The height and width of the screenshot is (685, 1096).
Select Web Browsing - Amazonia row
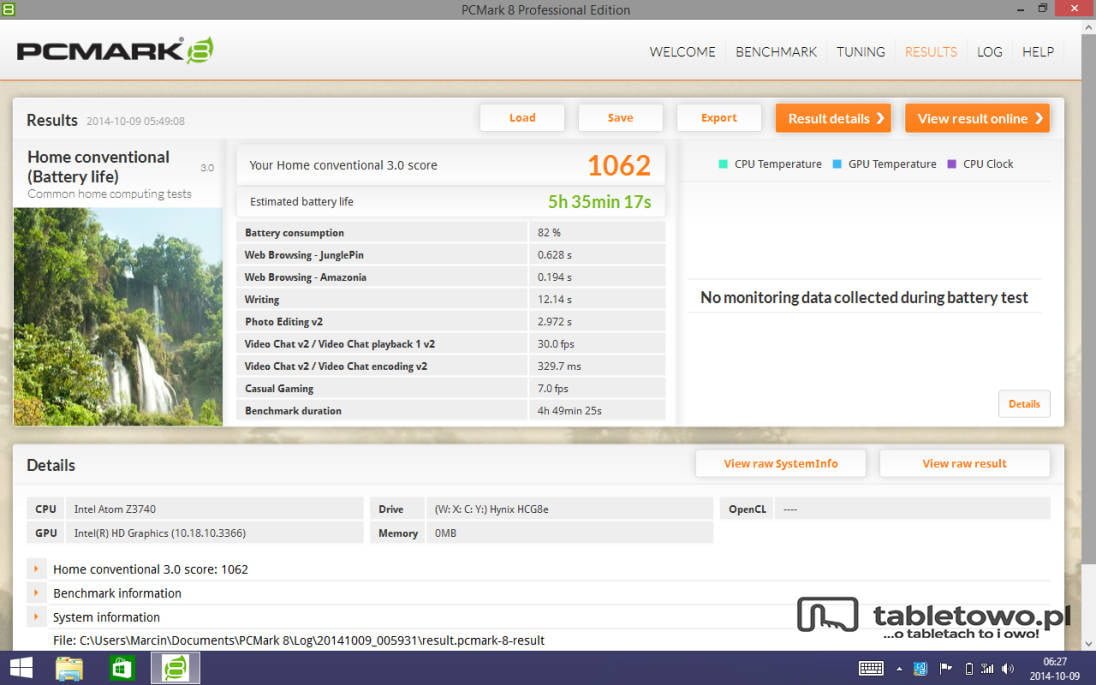pyautogui.click(x=451, y=277)
